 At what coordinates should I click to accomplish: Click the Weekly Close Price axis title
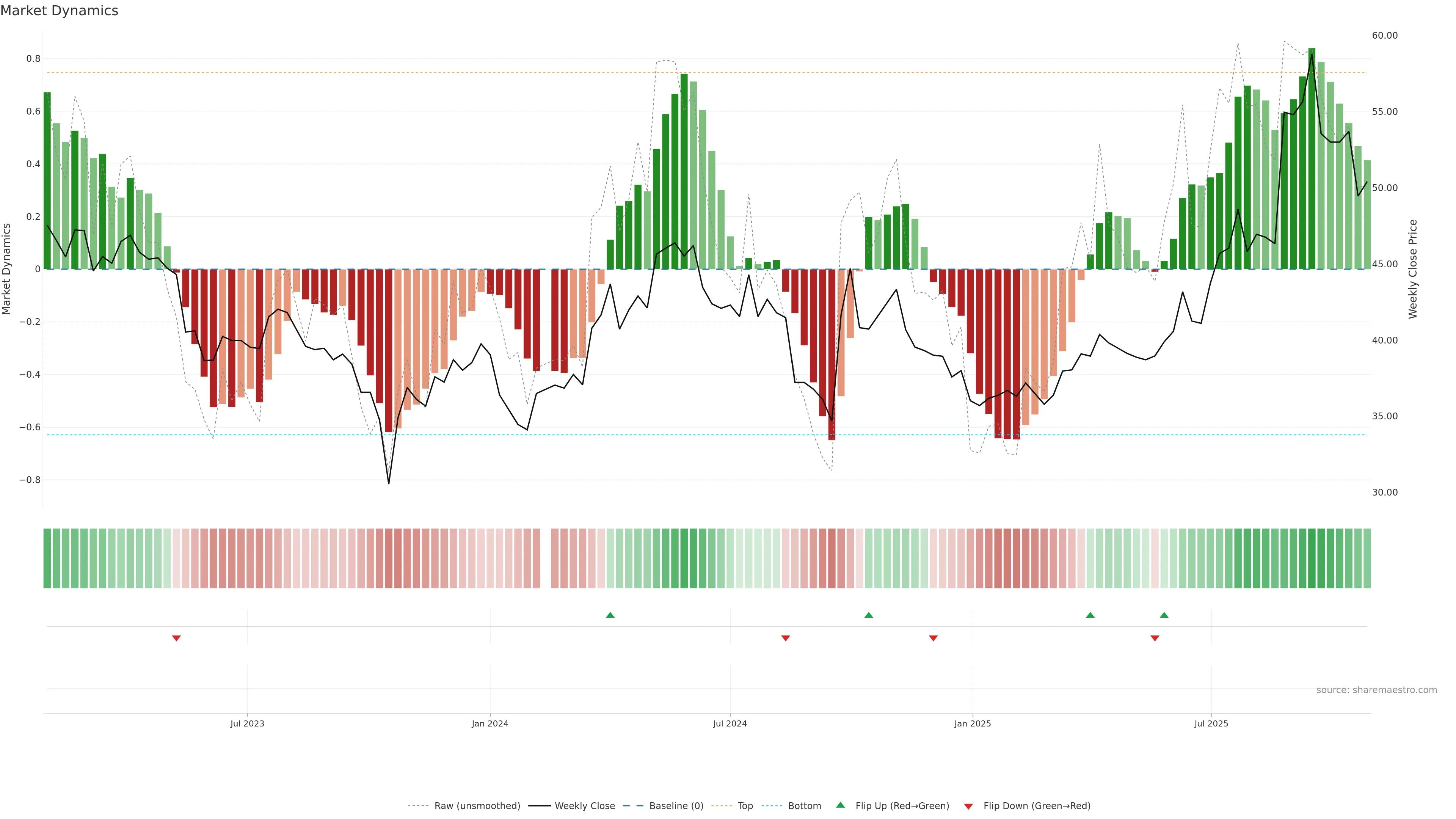(x=1413, y=269)
